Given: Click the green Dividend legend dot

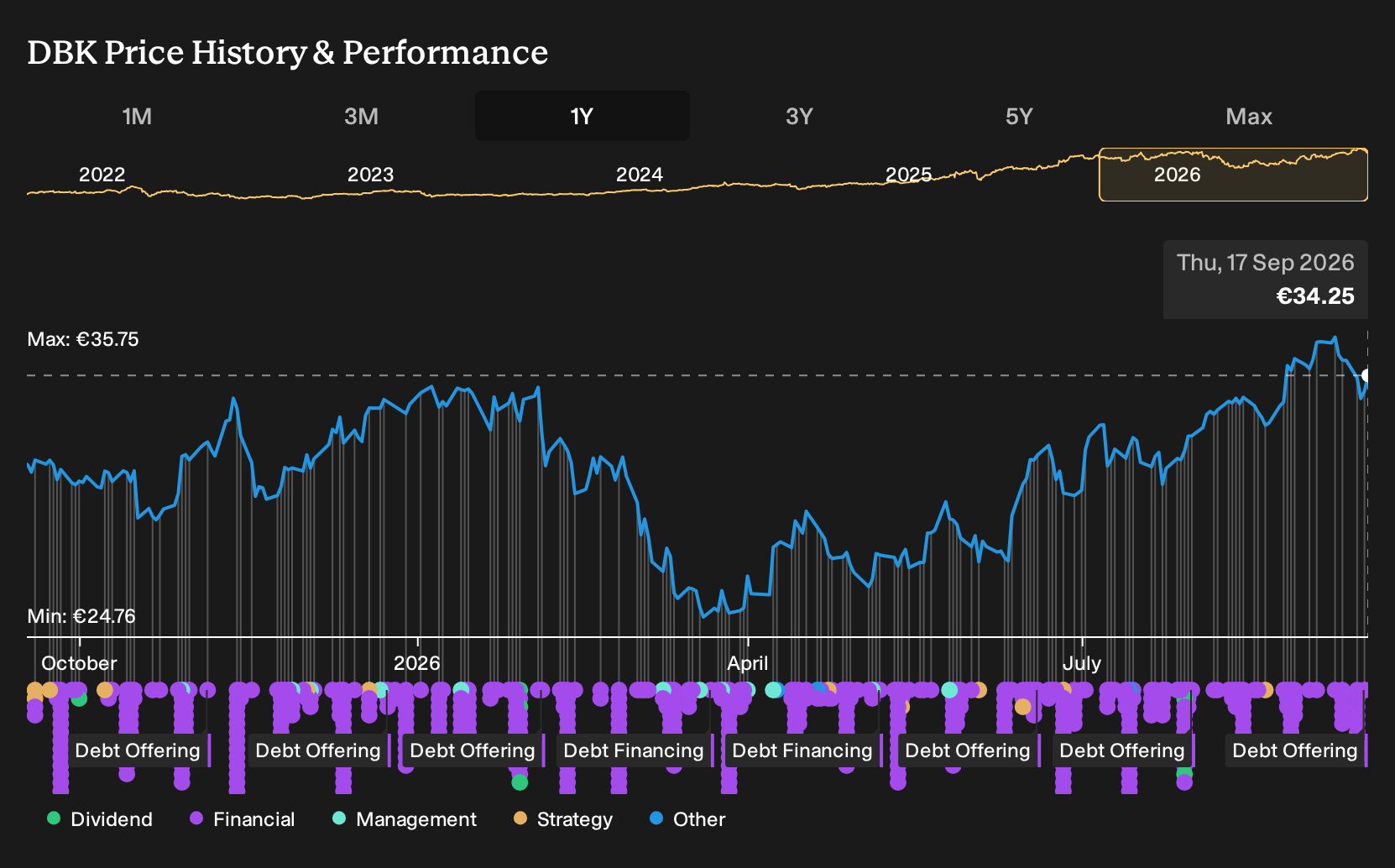Looking at the screenshot, I should [x=54, y=818].
